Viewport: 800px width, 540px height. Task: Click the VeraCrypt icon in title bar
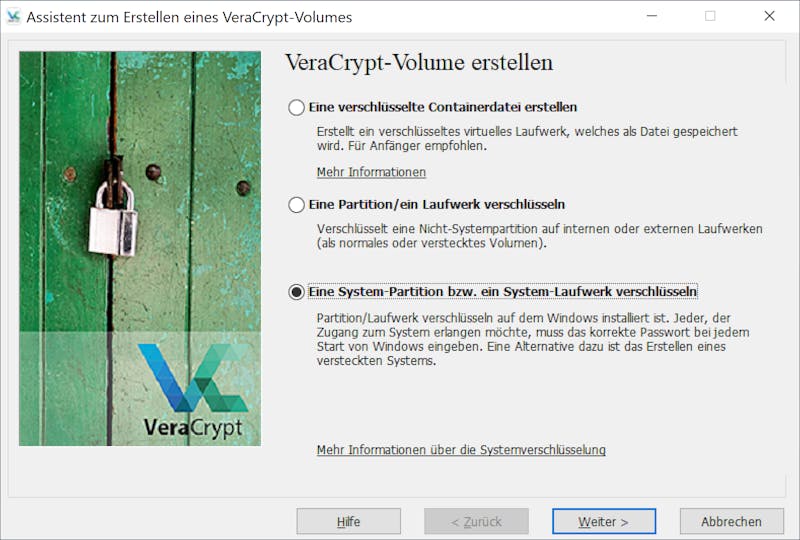click(13, 17)
